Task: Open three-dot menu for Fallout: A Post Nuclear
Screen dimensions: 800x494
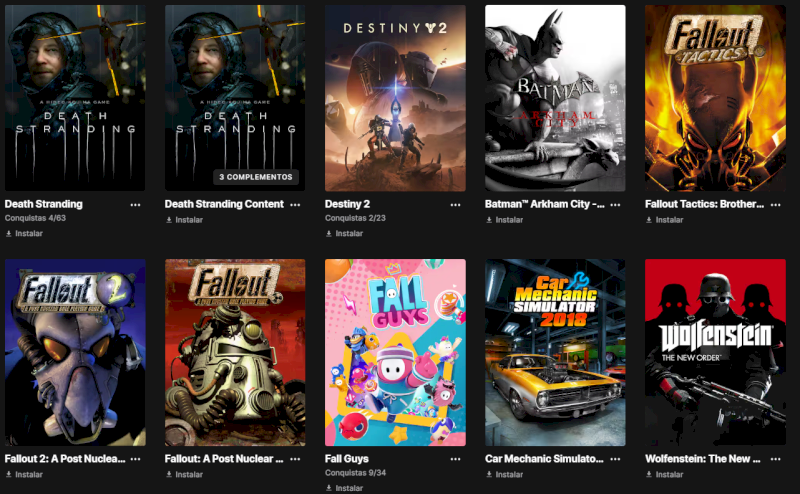Action: click(x=295, y=459)
